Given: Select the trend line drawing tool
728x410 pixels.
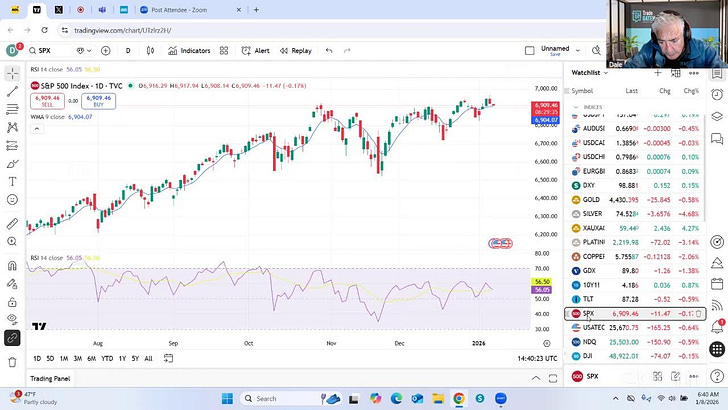Looking at the screenshot, I should click(x=13, y=91).
